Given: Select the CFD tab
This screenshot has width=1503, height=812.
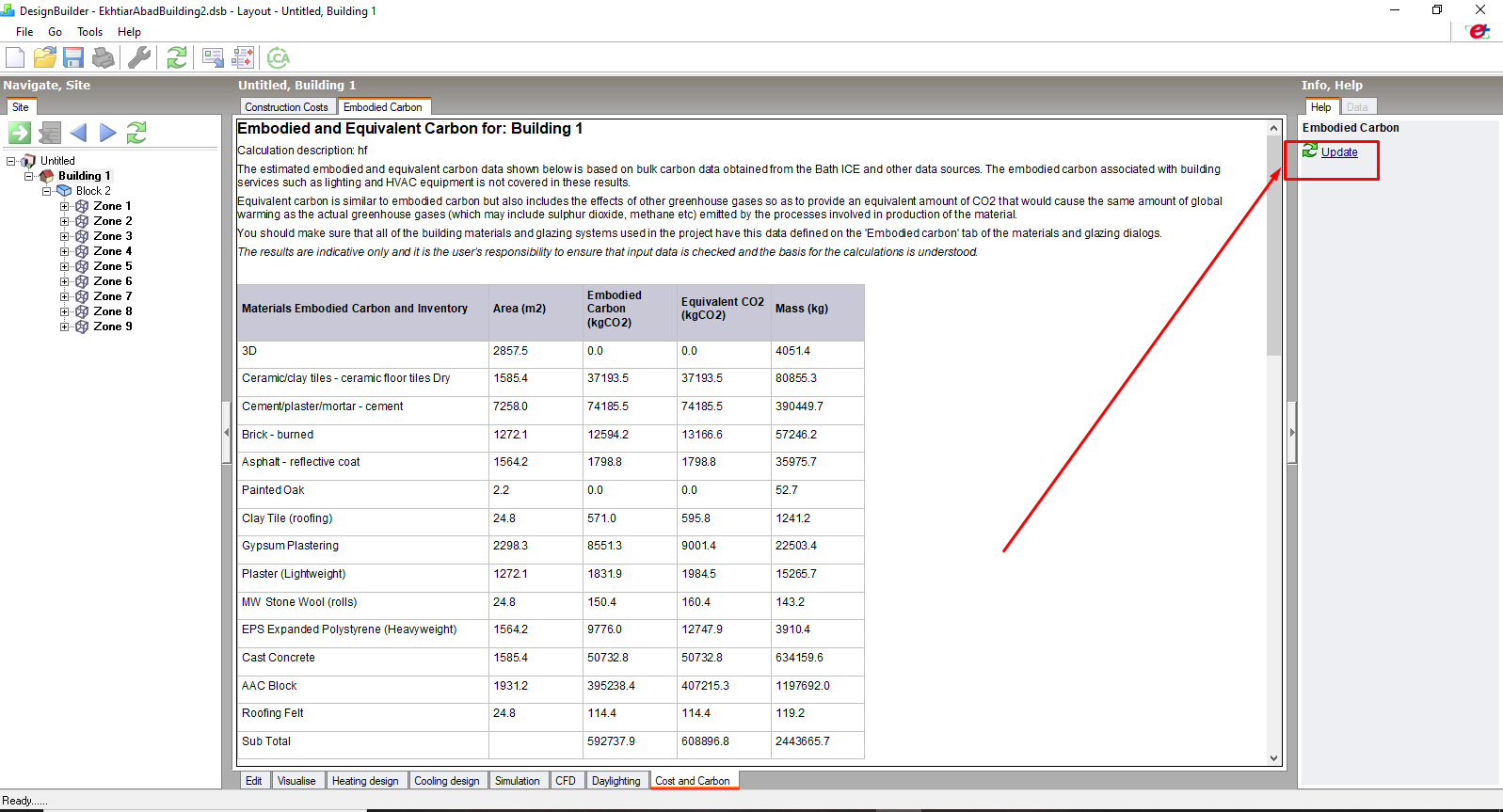Looking at the screenshot, I should [x=565, y=781].
